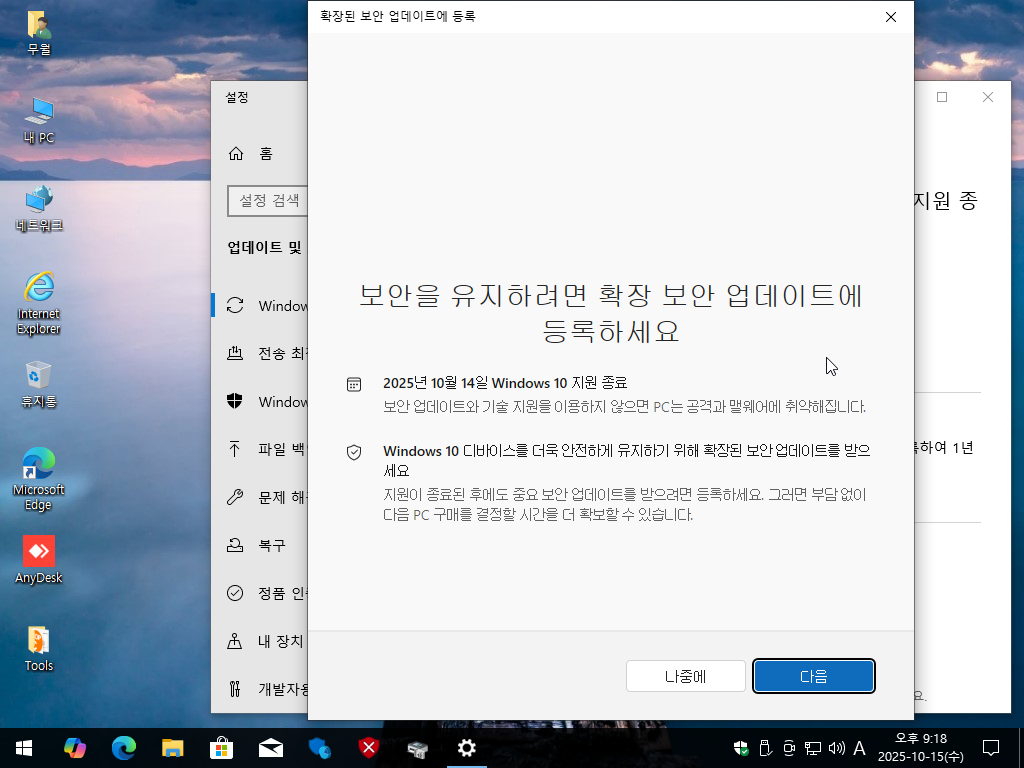This screenshot has height=768, width=1024.
Task: Open the clock showing 오후 9:18
Action: (x=920, y=748)
